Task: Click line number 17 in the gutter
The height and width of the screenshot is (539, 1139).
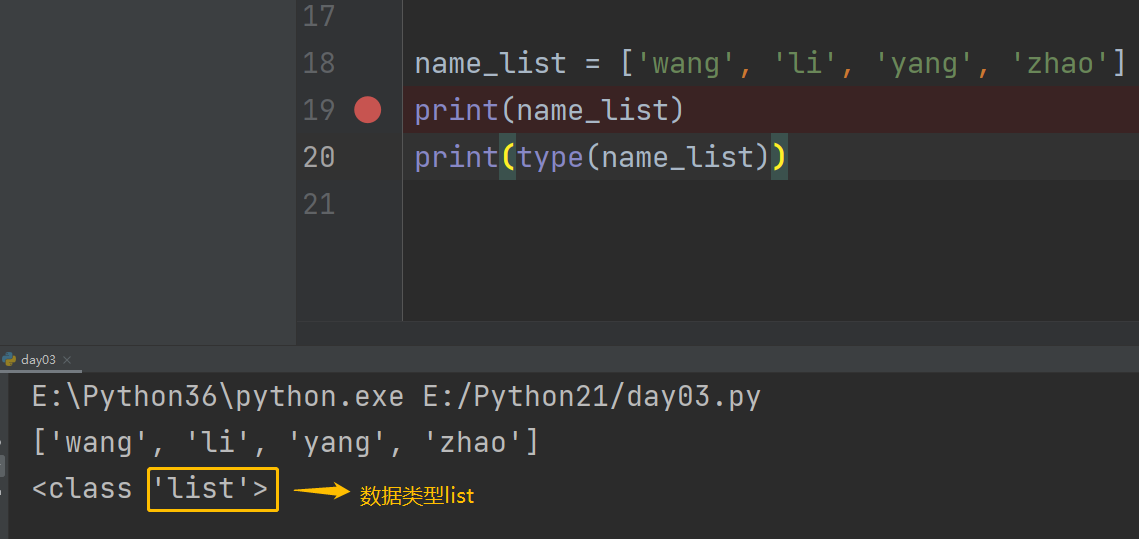Action: (x=319, y=16)
